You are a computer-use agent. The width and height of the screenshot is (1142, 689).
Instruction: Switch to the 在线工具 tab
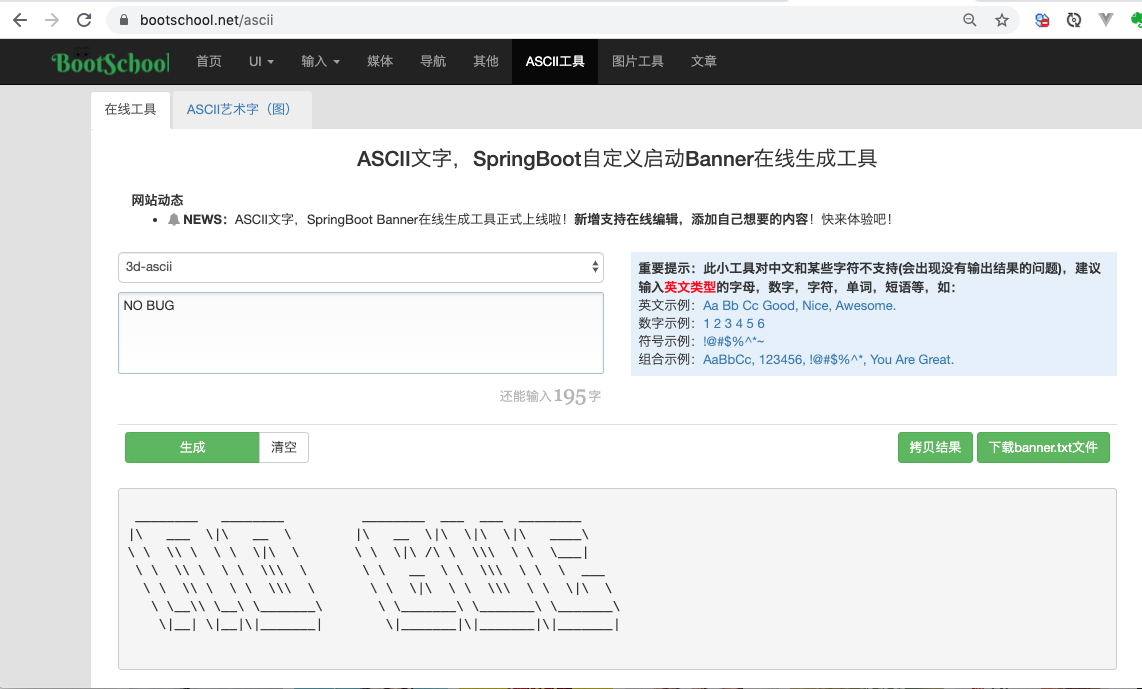tap(130, 109)
